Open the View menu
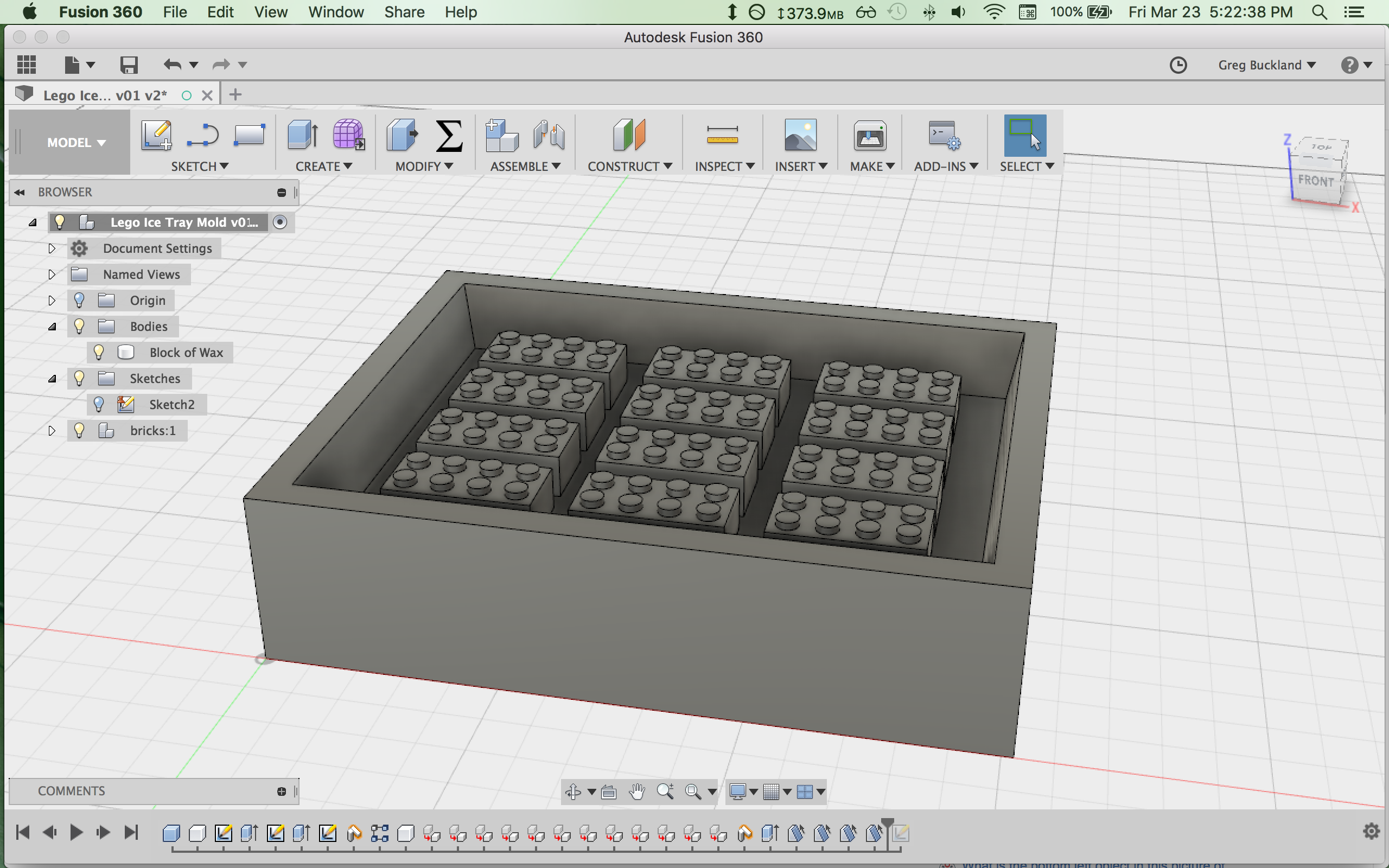1389x868 pixels. point(271,12)
